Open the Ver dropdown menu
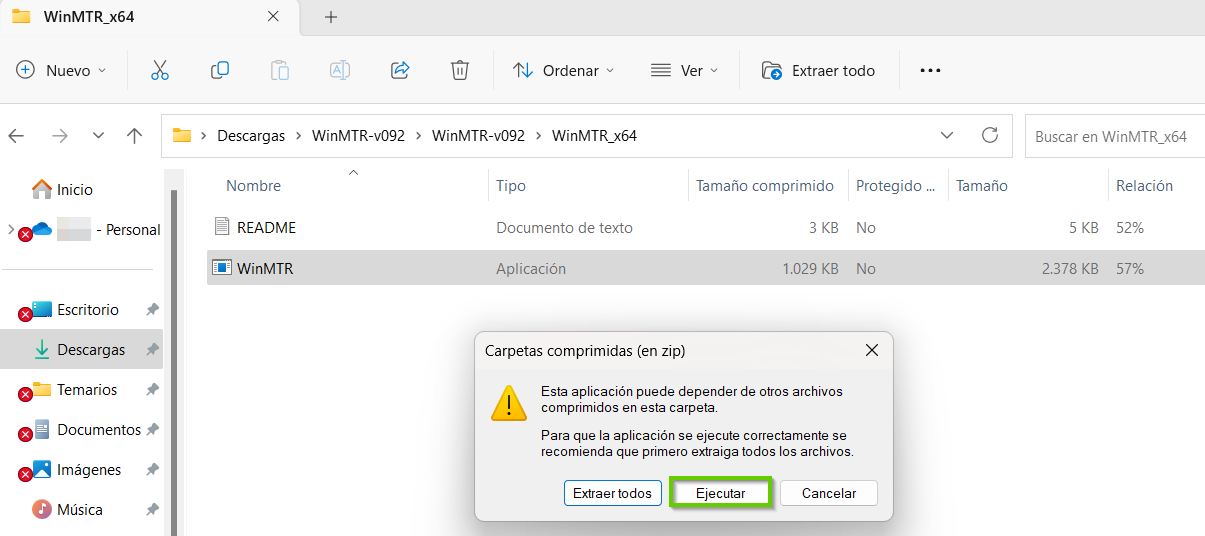Screen dimensions: 1205x536 click(685, 70)
